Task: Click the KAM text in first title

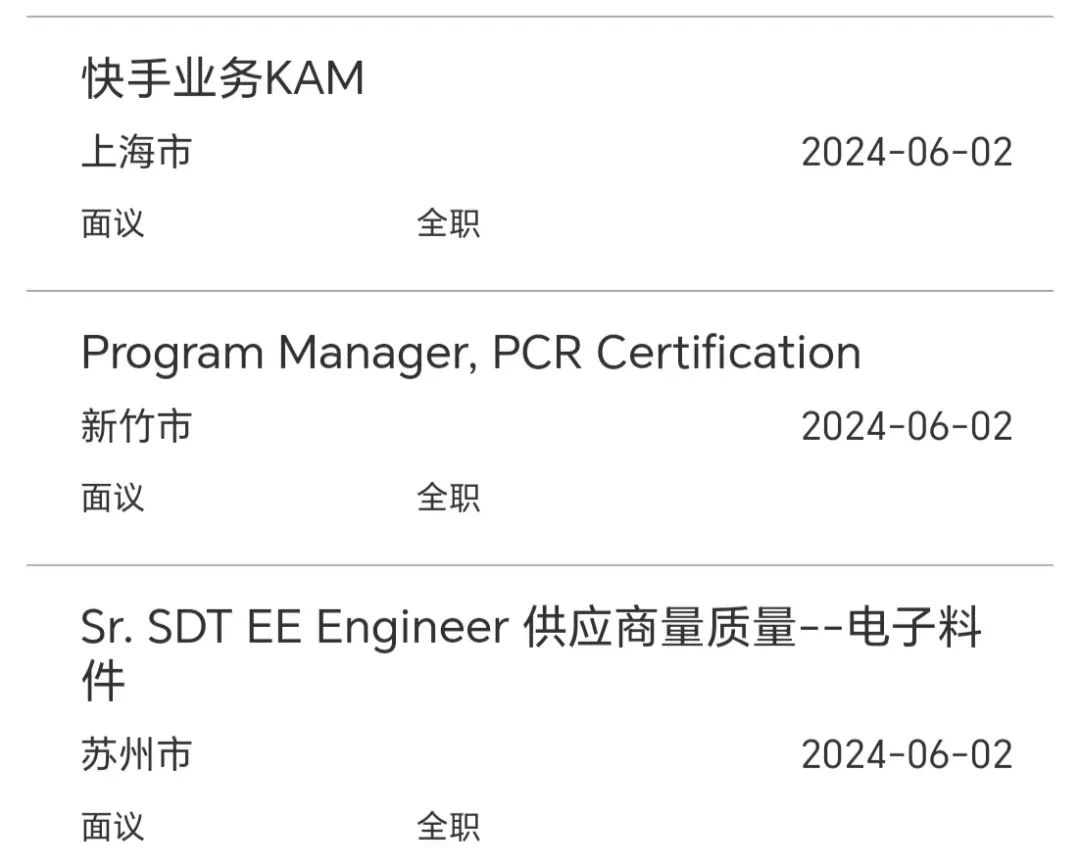Action: [314, 78]
